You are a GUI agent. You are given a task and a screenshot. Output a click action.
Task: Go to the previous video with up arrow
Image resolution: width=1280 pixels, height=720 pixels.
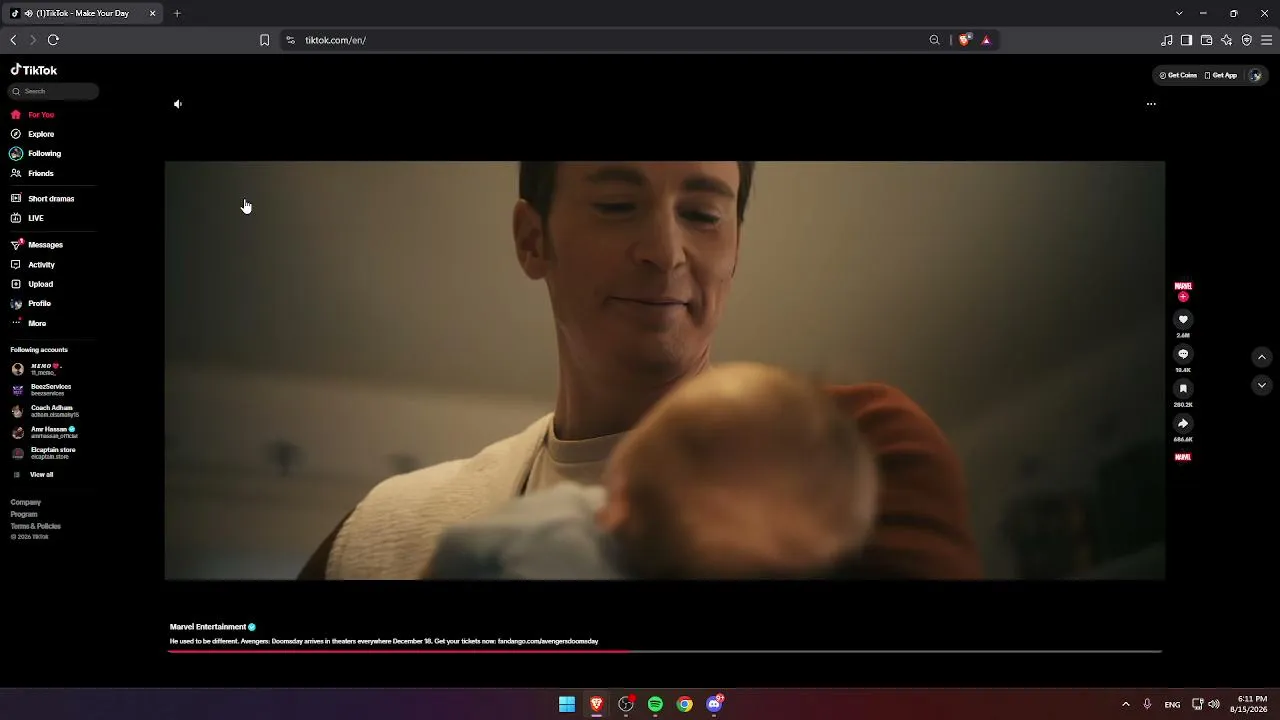(x=1262, y=357)
